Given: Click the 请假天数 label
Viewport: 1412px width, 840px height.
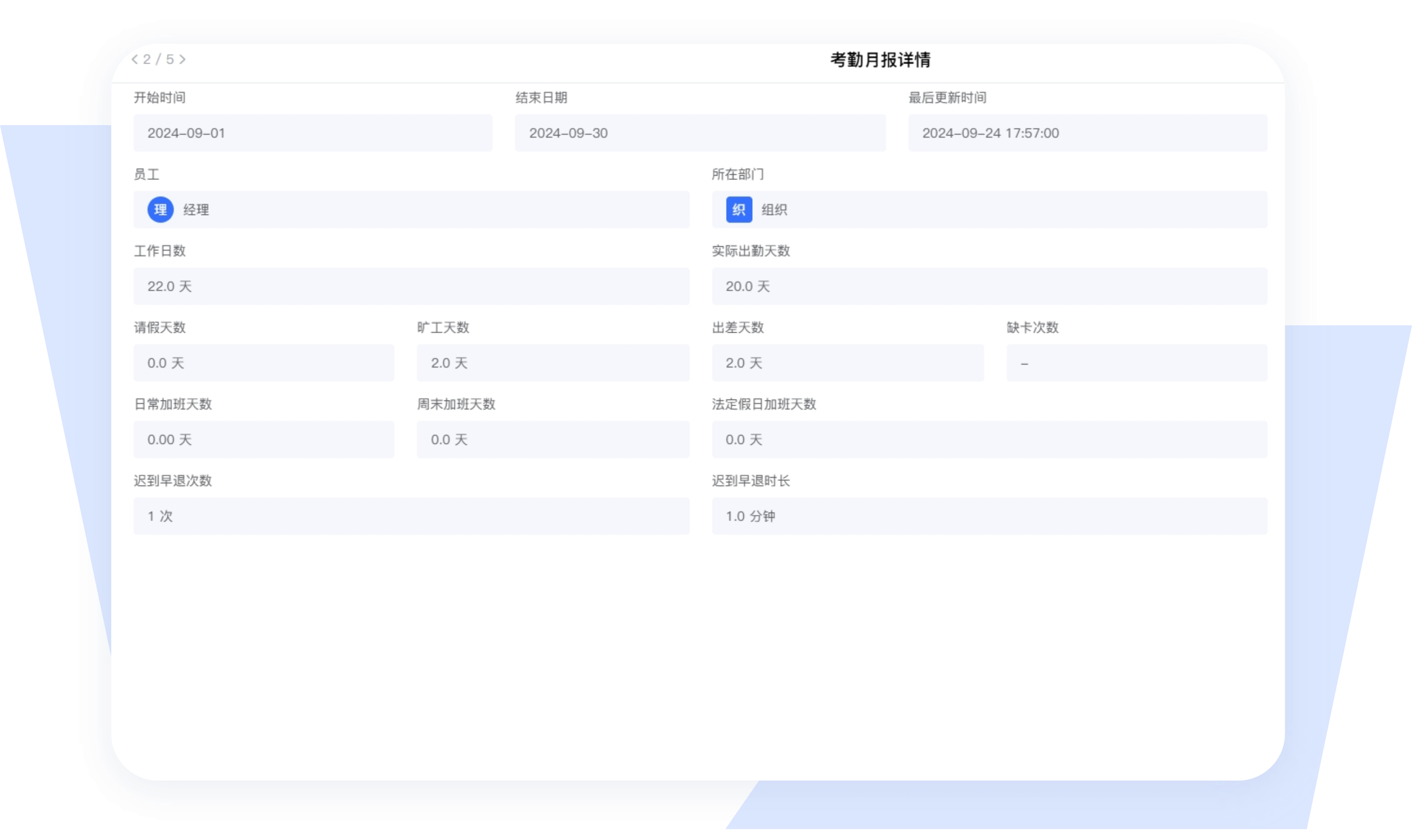Looking at the screenshot, I should click(160, 327).
